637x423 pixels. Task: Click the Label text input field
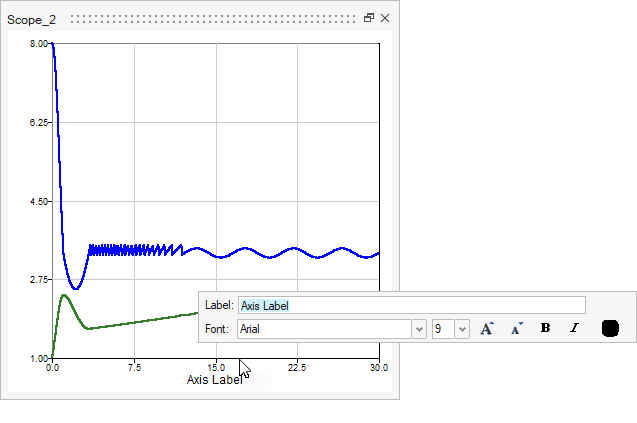pyautogui.click(x=410, y=305)
